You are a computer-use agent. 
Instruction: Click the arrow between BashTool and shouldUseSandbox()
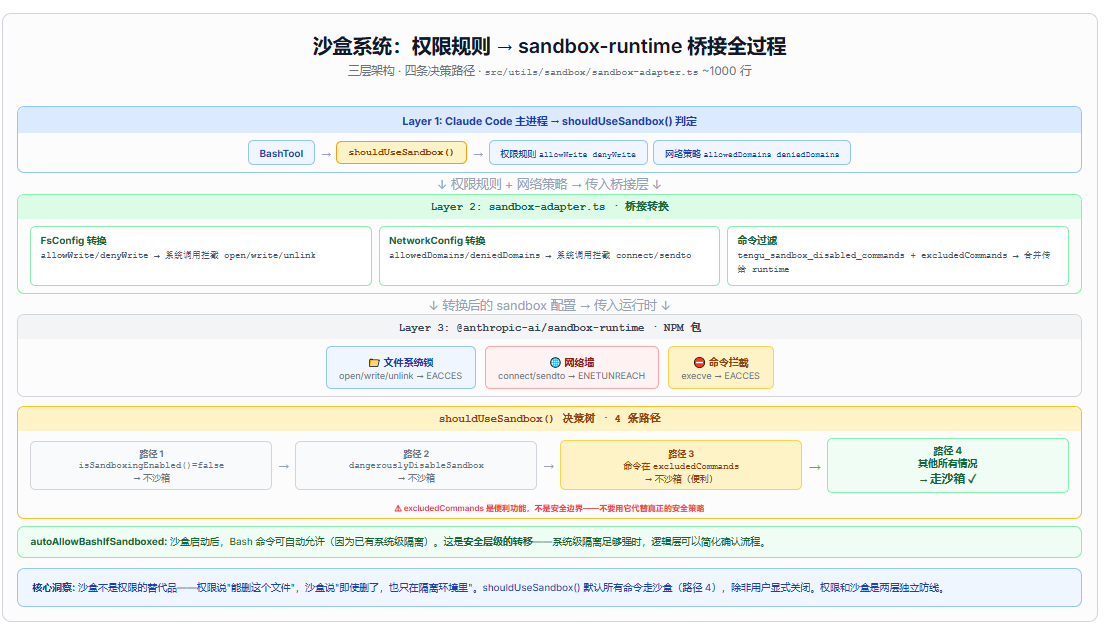pos(326,153)
